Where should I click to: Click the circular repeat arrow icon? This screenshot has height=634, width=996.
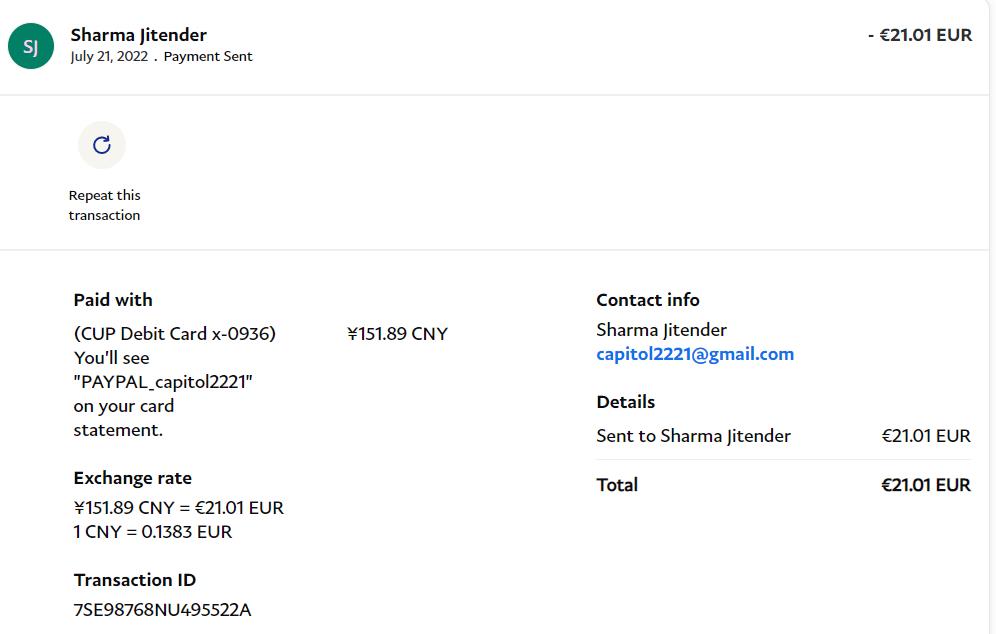102,146
